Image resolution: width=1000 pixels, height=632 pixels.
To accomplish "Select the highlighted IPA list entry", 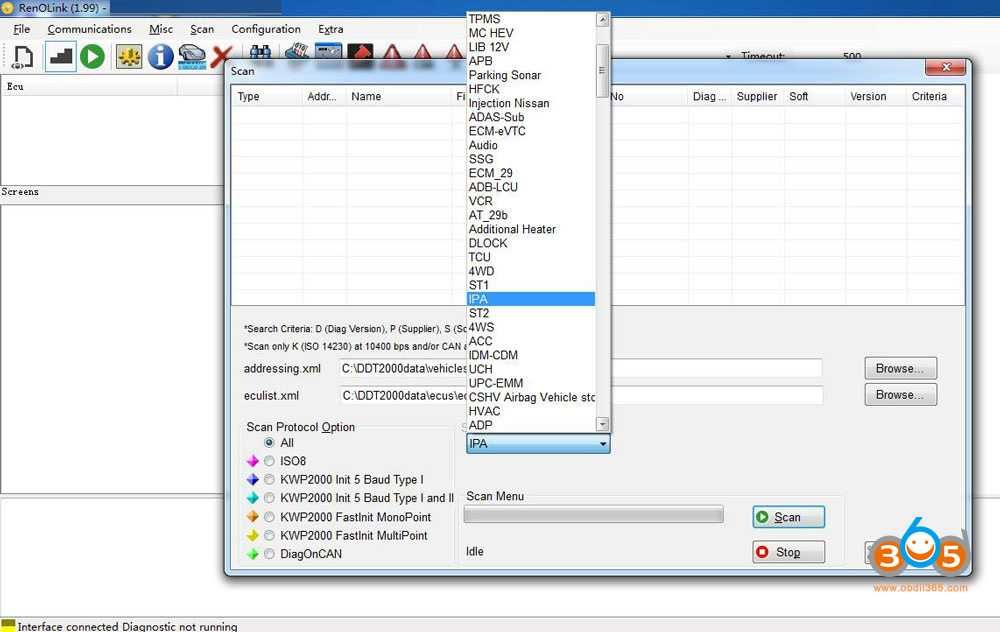I will pyautogui.click(x=531, y=299).
